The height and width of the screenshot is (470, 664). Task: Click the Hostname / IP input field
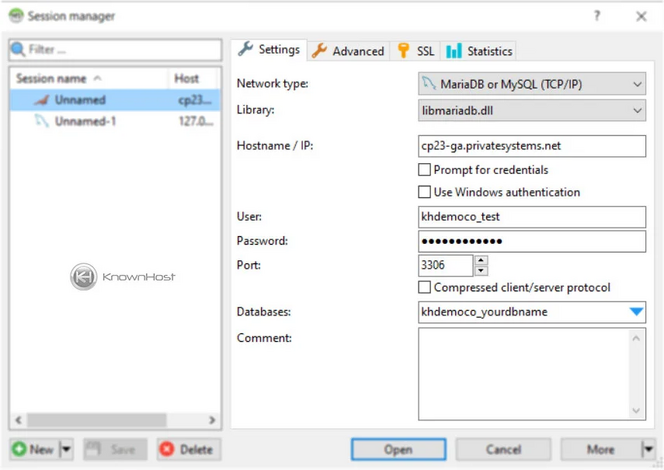point(531,146)
